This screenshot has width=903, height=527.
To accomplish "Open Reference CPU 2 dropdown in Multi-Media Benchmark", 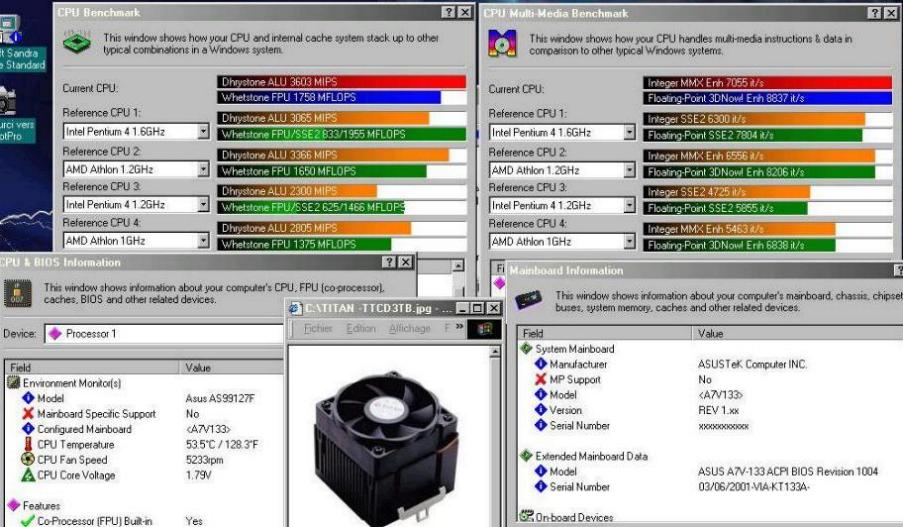I will [x=629, y=170].
